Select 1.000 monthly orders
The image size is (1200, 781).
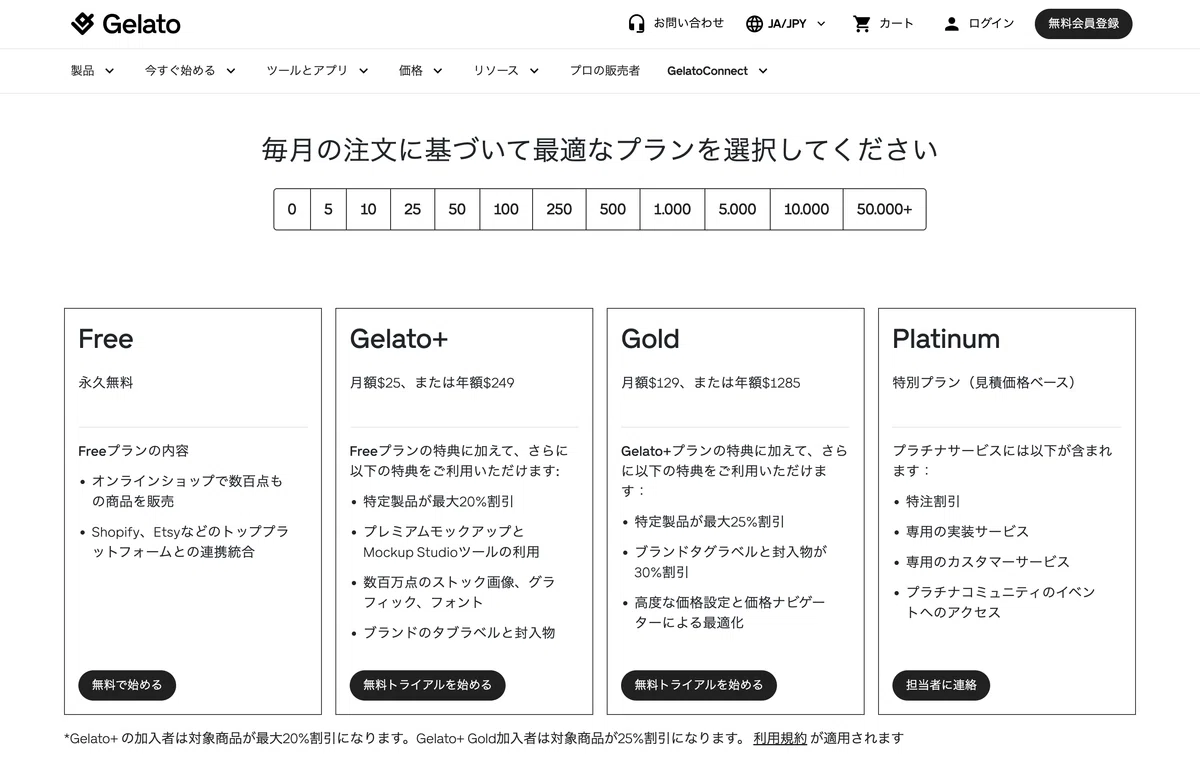tap(672, 209)
